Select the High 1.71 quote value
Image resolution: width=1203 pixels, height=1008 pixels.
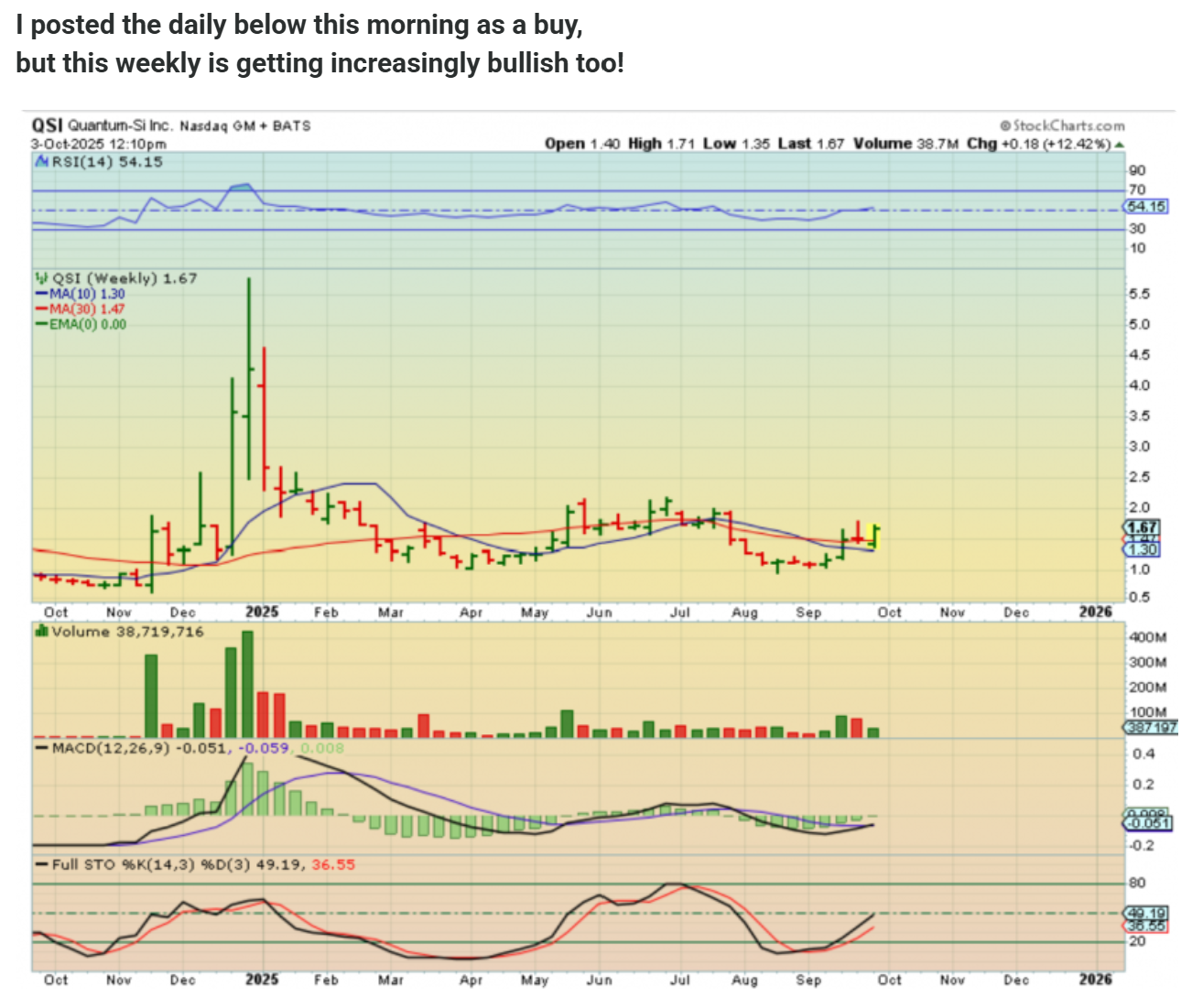pos(662,144)
